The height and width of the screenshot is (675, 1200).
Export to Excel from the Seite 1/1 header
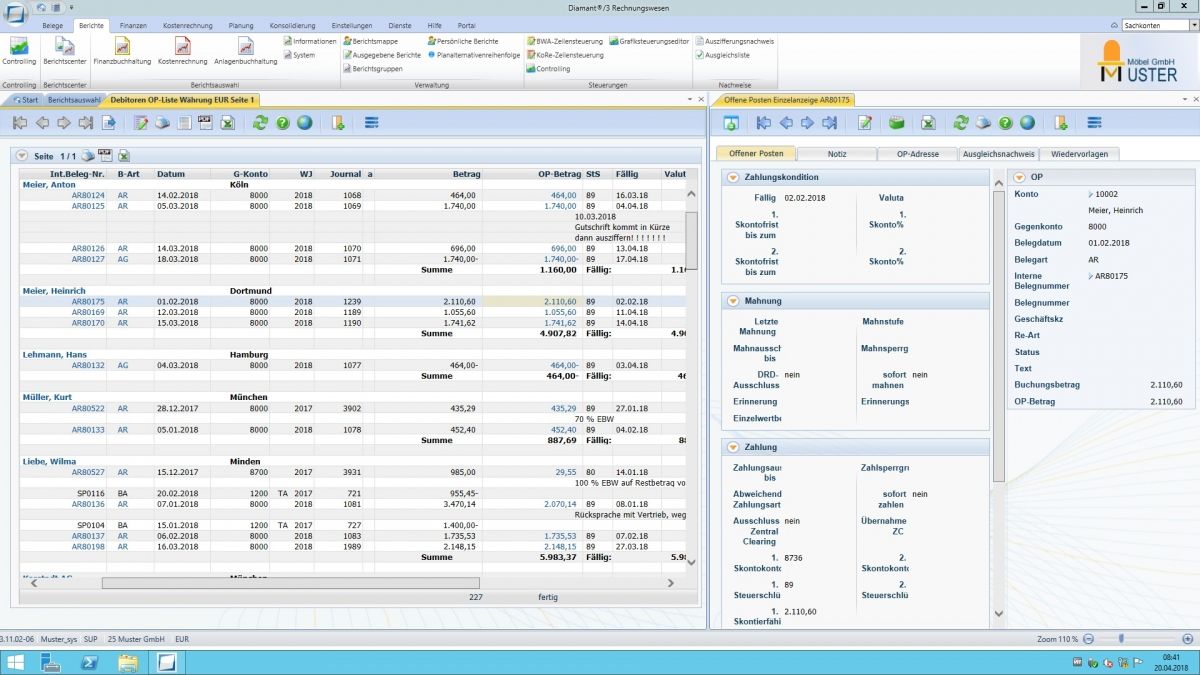click(124, 156)
